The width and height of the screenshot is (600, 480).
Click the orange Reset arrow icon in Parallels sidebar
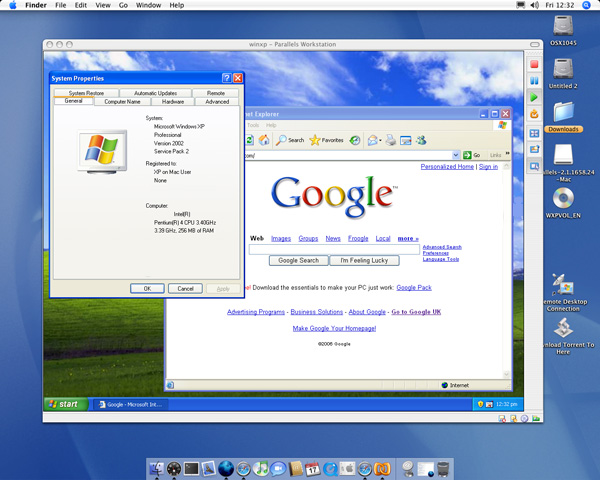pos(534,114)
